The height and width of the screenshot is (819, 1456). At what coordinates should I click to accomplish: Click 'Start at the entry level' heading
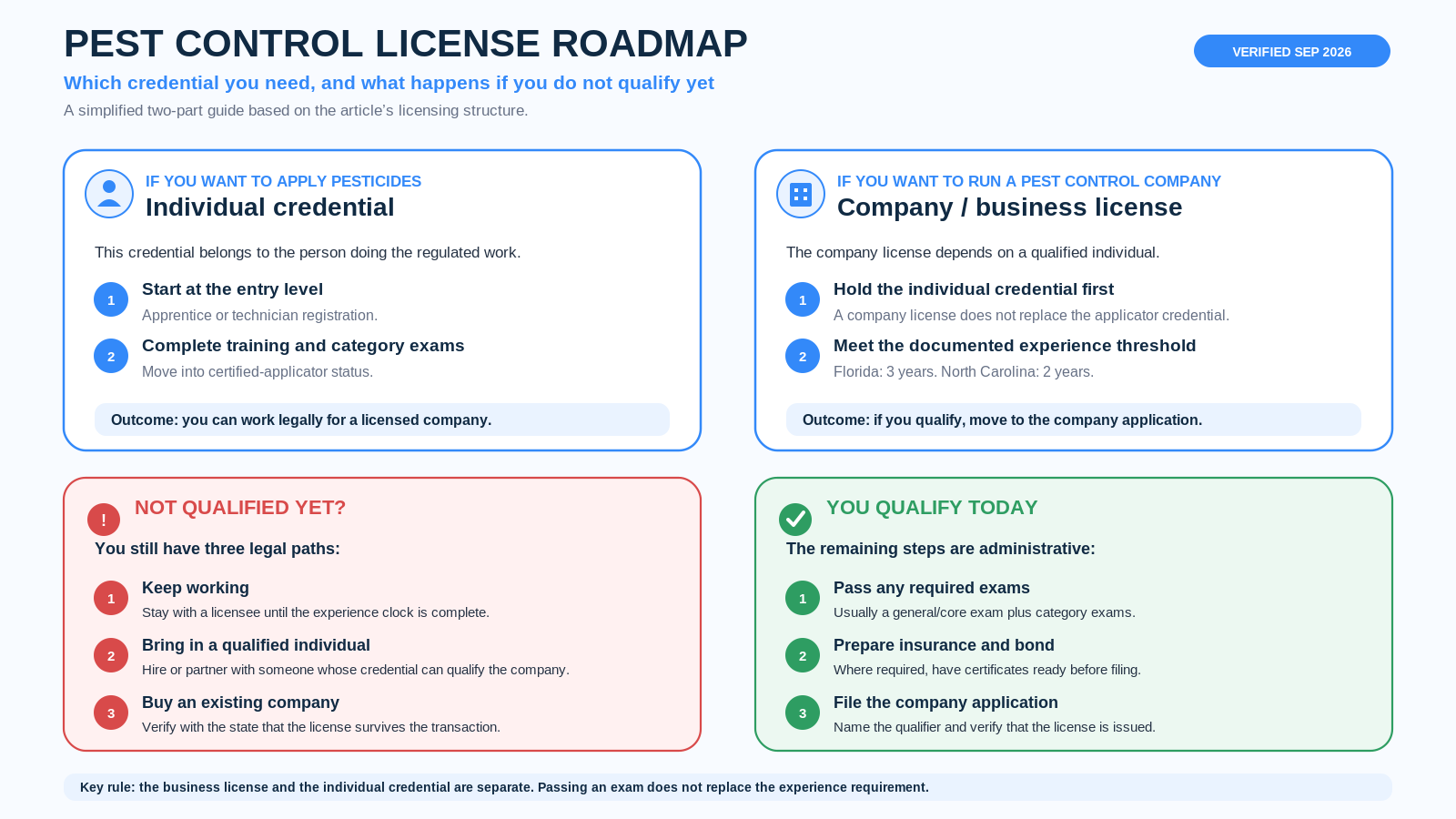coord(232,289)
